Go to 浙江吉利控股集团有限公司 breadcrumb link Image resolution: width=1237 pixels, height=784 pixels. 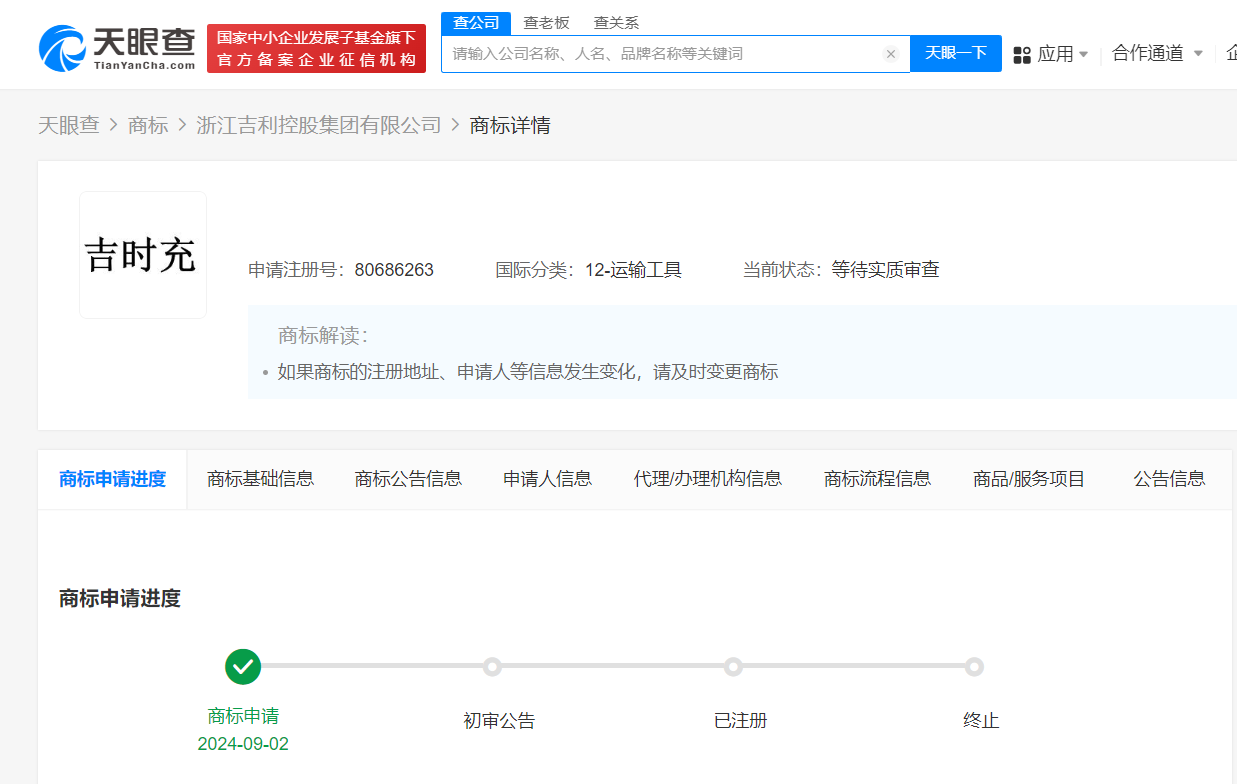319,125
